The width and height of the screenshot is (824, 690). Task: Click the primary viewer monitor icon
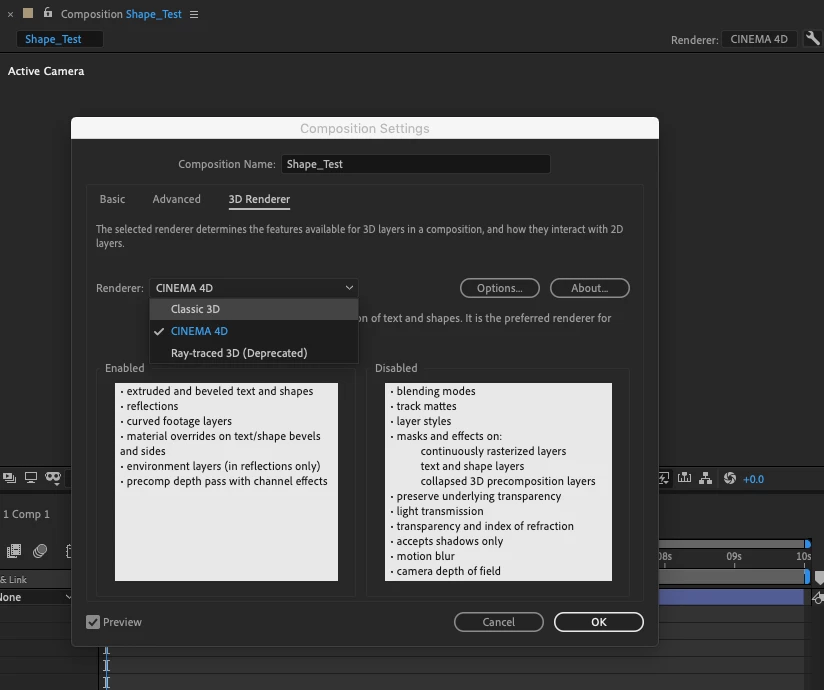(x=31, y=478)
